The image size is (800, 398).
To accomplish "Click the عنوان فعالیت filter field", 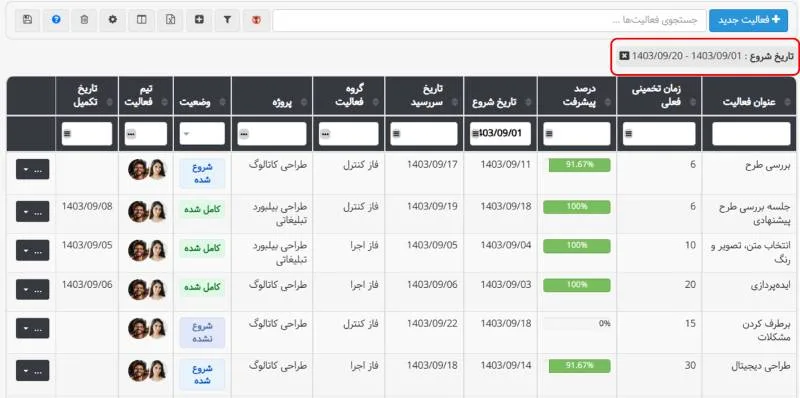I will pos(751,134).
